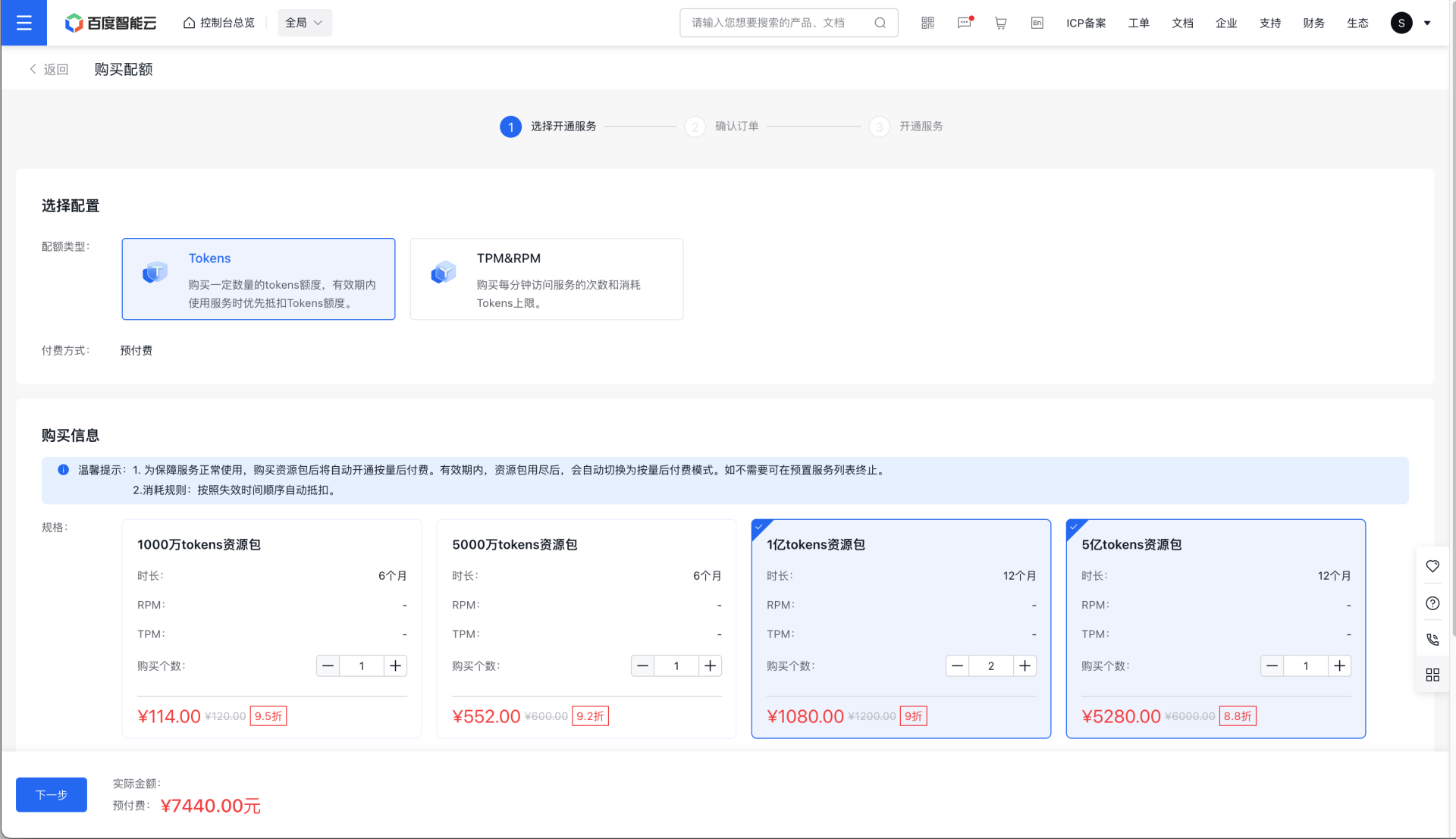Increase quantity of 1亿tokens资源包
Image resolution: width=1456 pixels, height=839 pixels.
1025,666
